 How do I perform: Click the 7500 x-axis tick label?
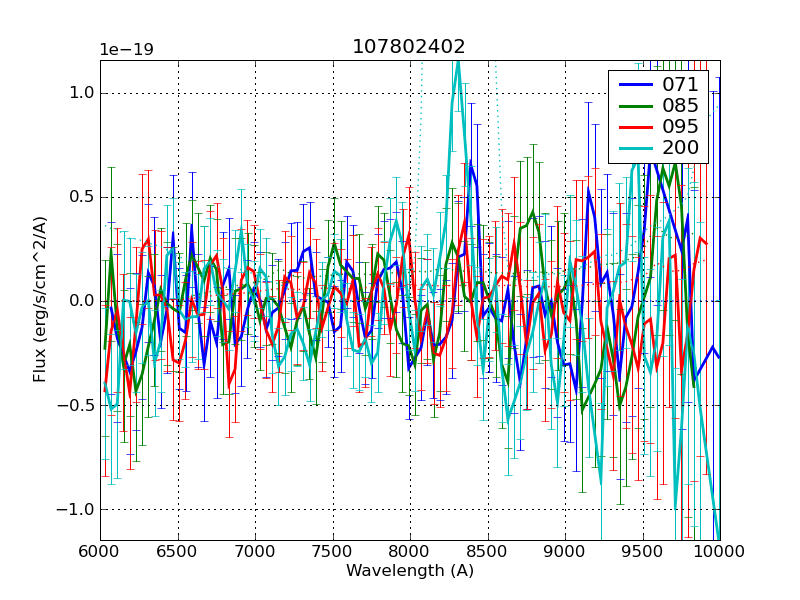click(332, 552)
